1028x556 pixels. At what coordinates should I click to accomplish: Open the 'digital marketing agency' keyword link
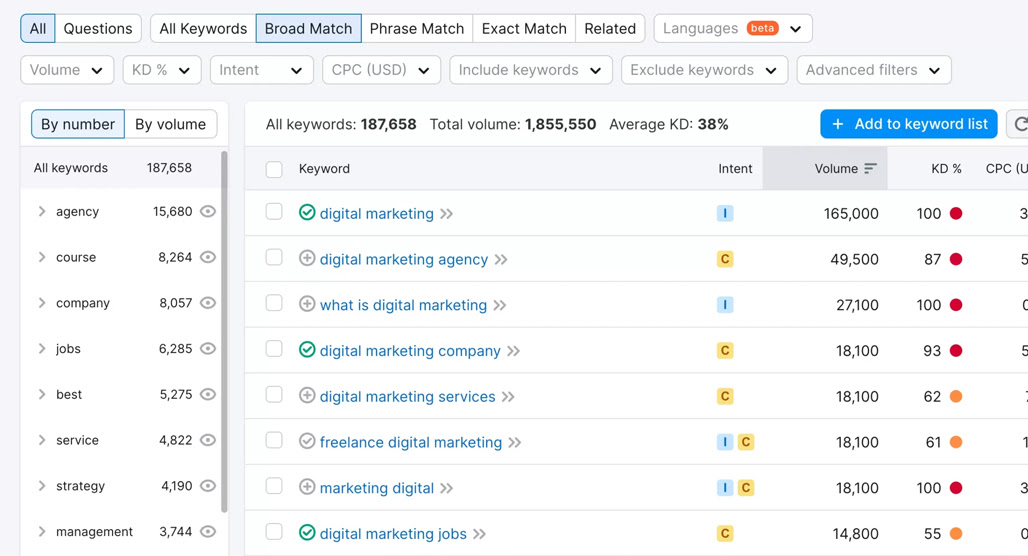point(404,260)
